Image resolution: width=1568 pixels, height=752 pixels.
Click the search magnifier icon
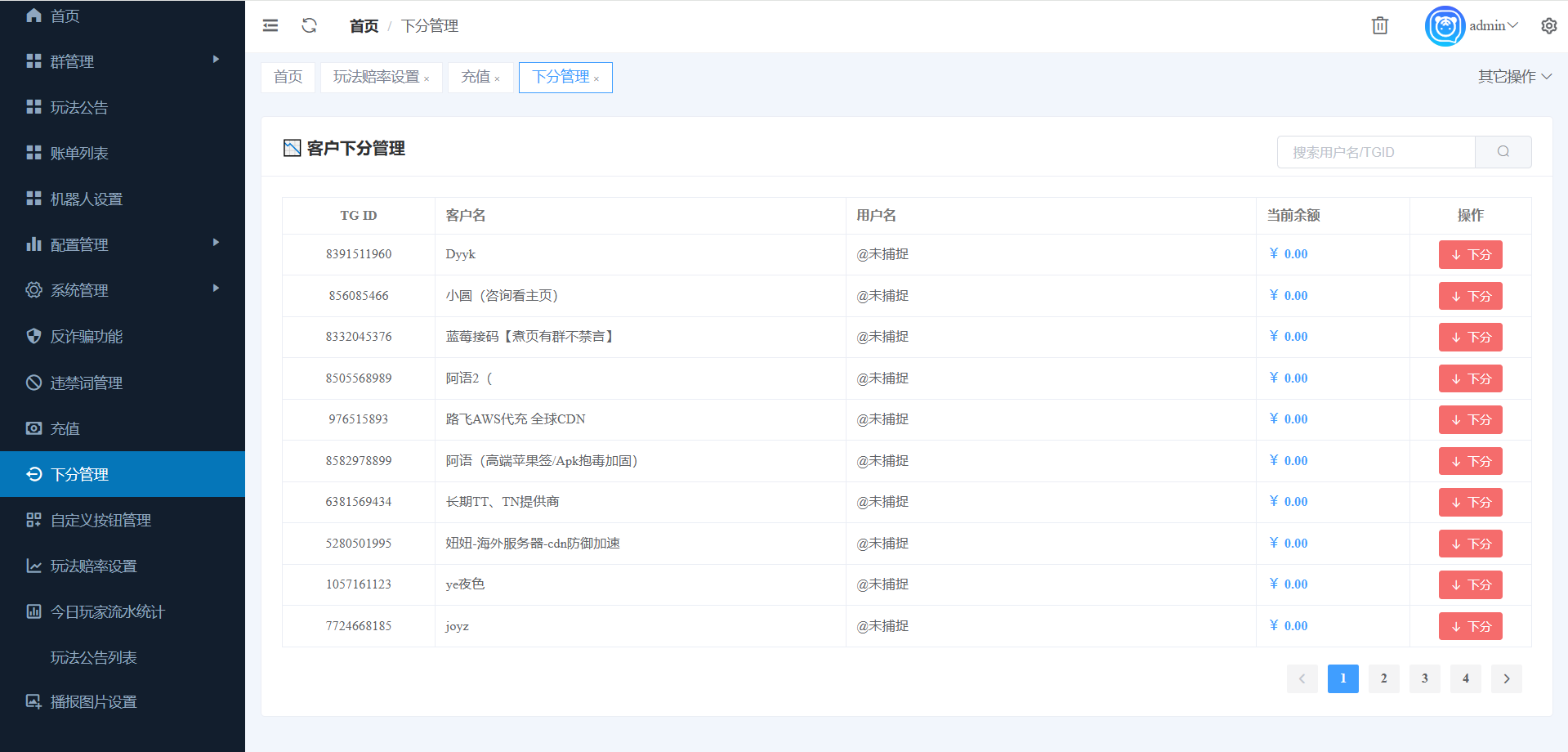point(1503,152)
